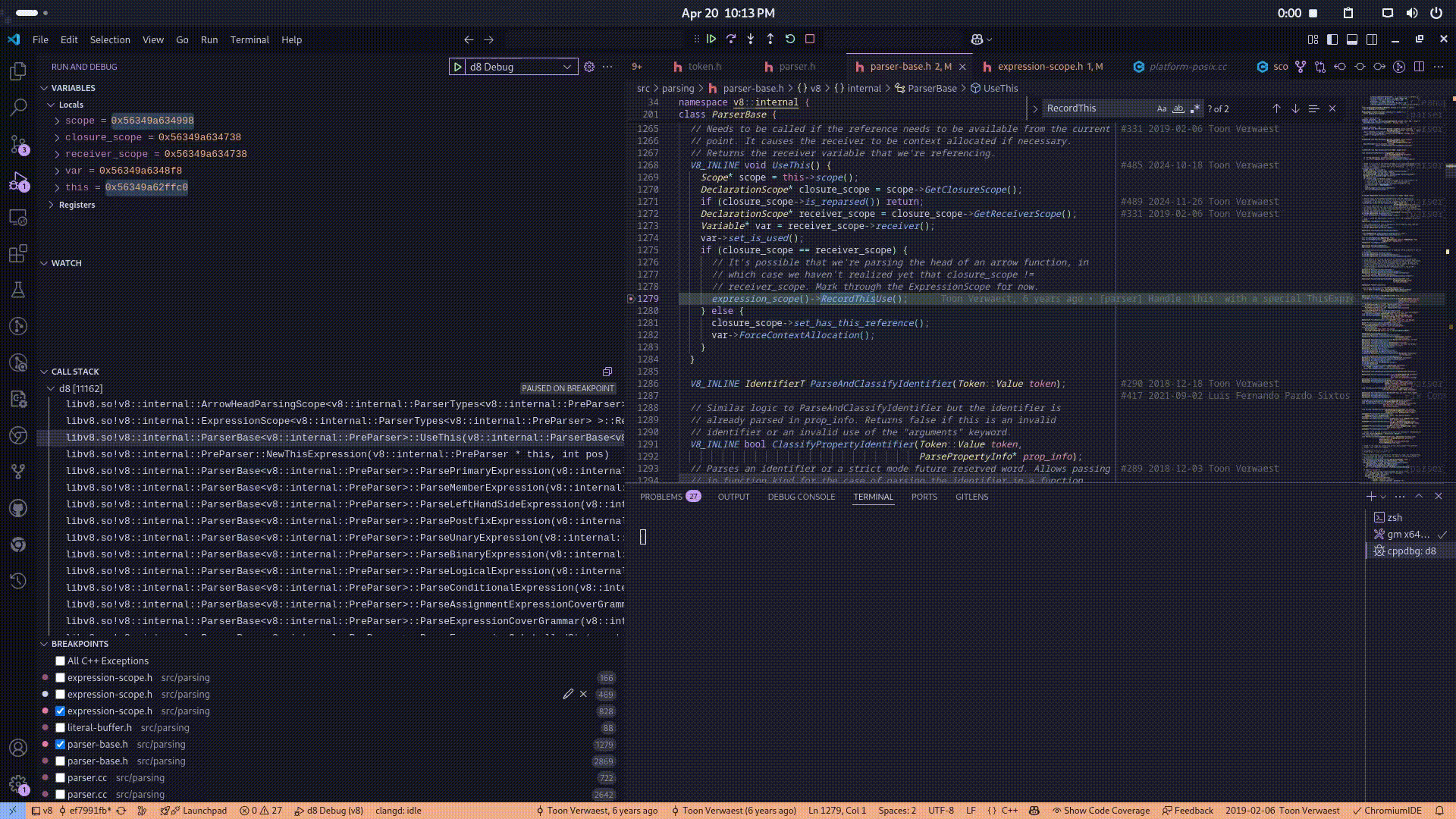The image size is (1456, 819).
Task: Click the RecordThis find input field
Action: pos(1098,108)
